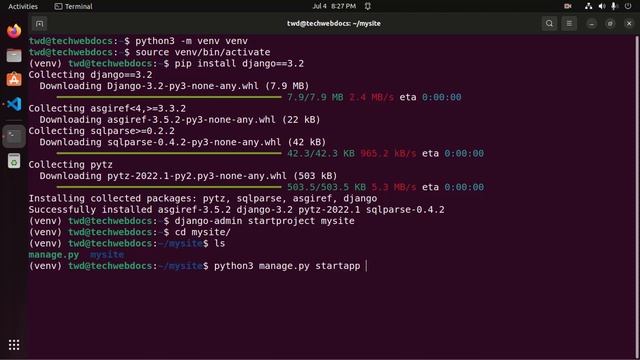
Task: Maximize the terminal window
Action: [x=610, y=24]
